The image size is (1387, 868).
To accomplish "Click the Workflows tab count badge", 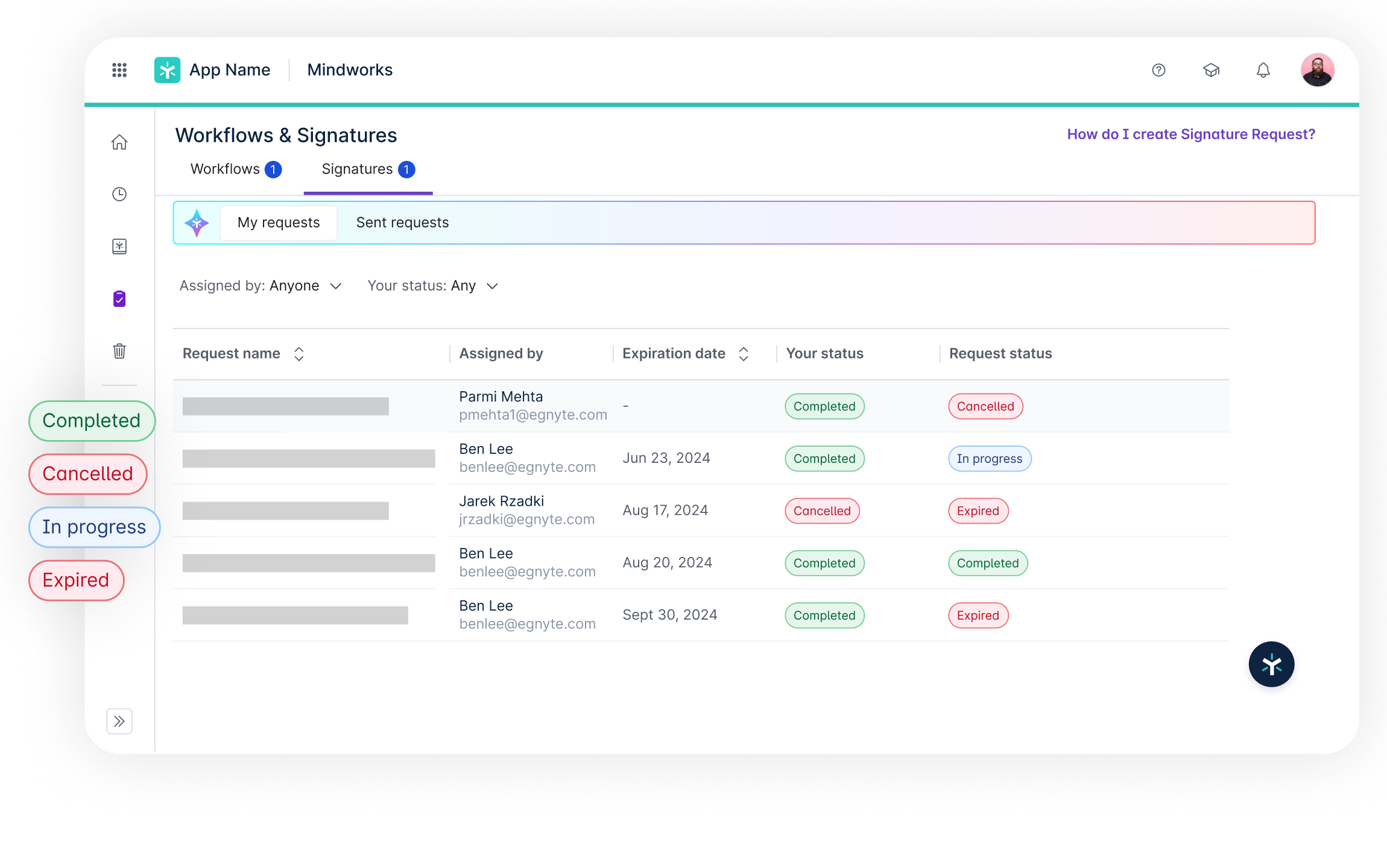I will coord(273,169).
